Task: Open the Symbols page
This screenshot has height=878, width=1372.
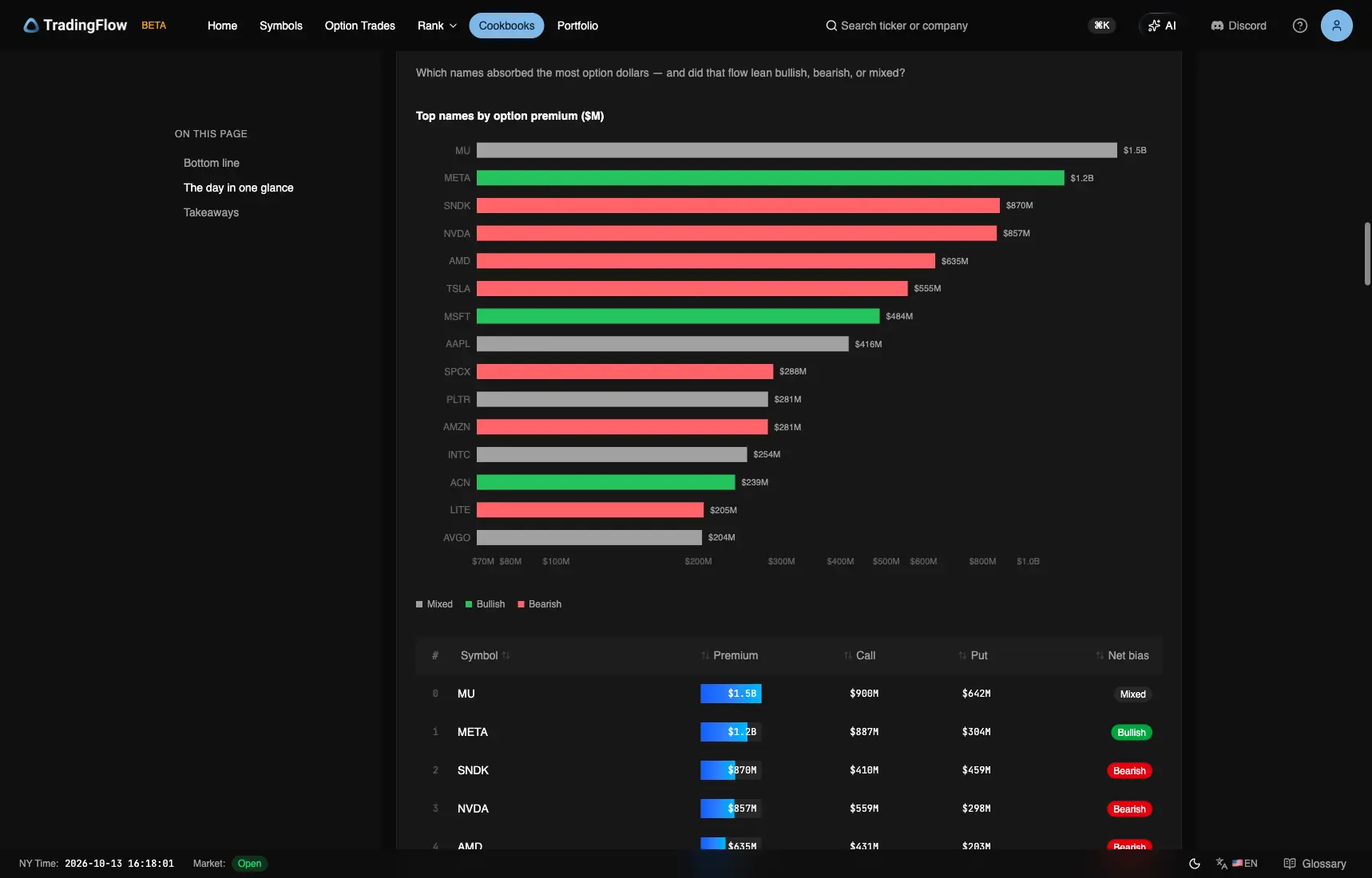Action: coord(281,26)
